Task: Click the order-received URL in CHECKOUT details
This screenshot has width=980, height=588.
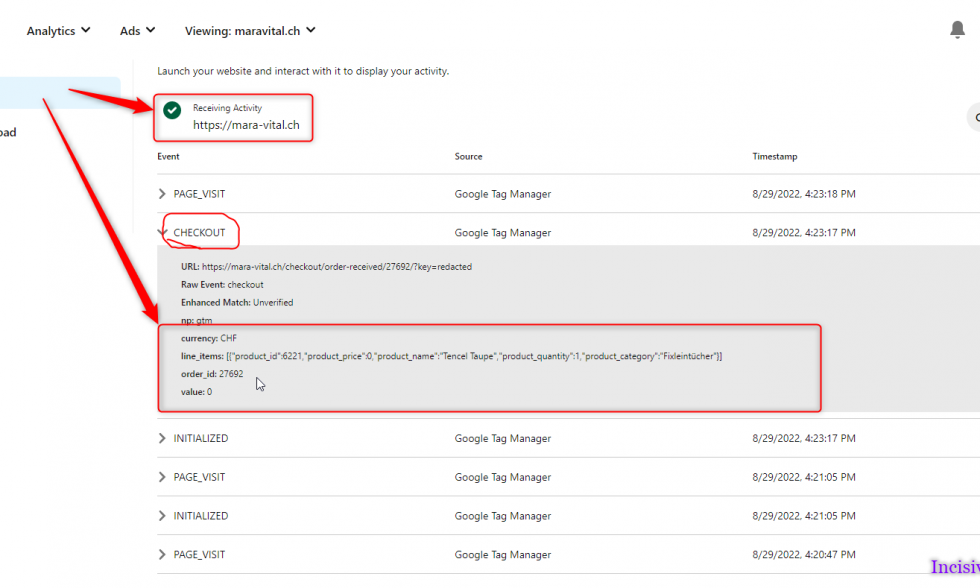Action: [x=336, y=267]
